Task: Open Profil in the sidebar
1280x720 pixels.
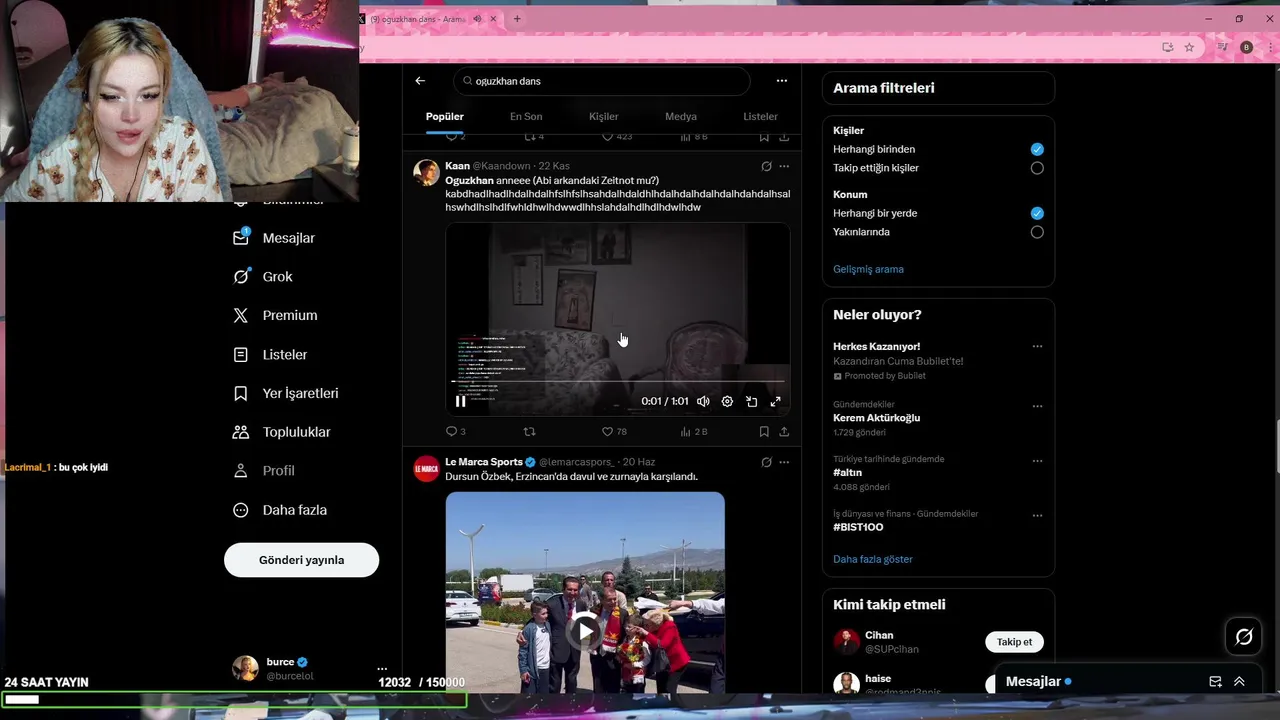Action: [x=264, y=471]
